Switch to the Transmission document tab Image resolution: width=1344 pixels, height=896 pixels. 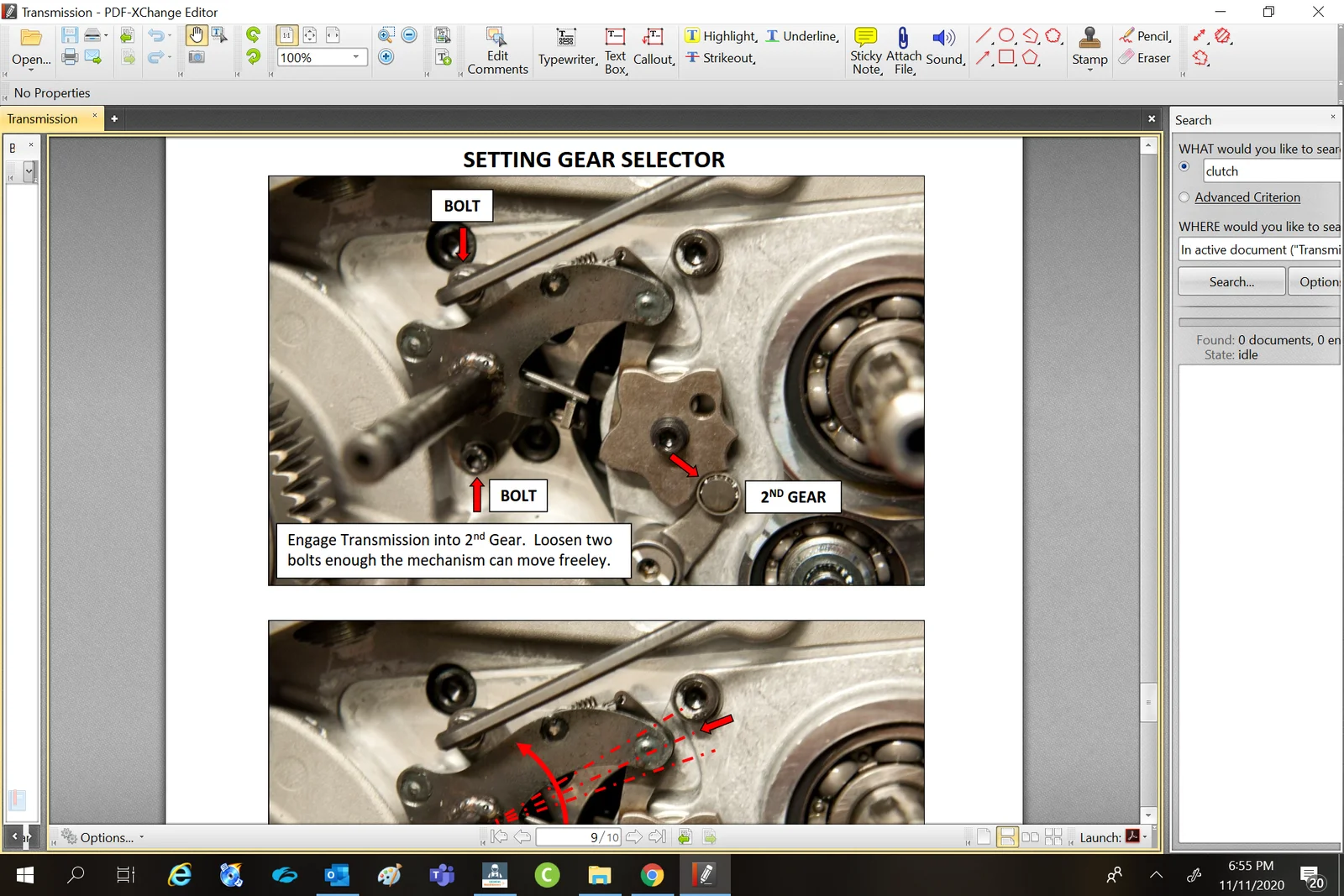[42, 118]
